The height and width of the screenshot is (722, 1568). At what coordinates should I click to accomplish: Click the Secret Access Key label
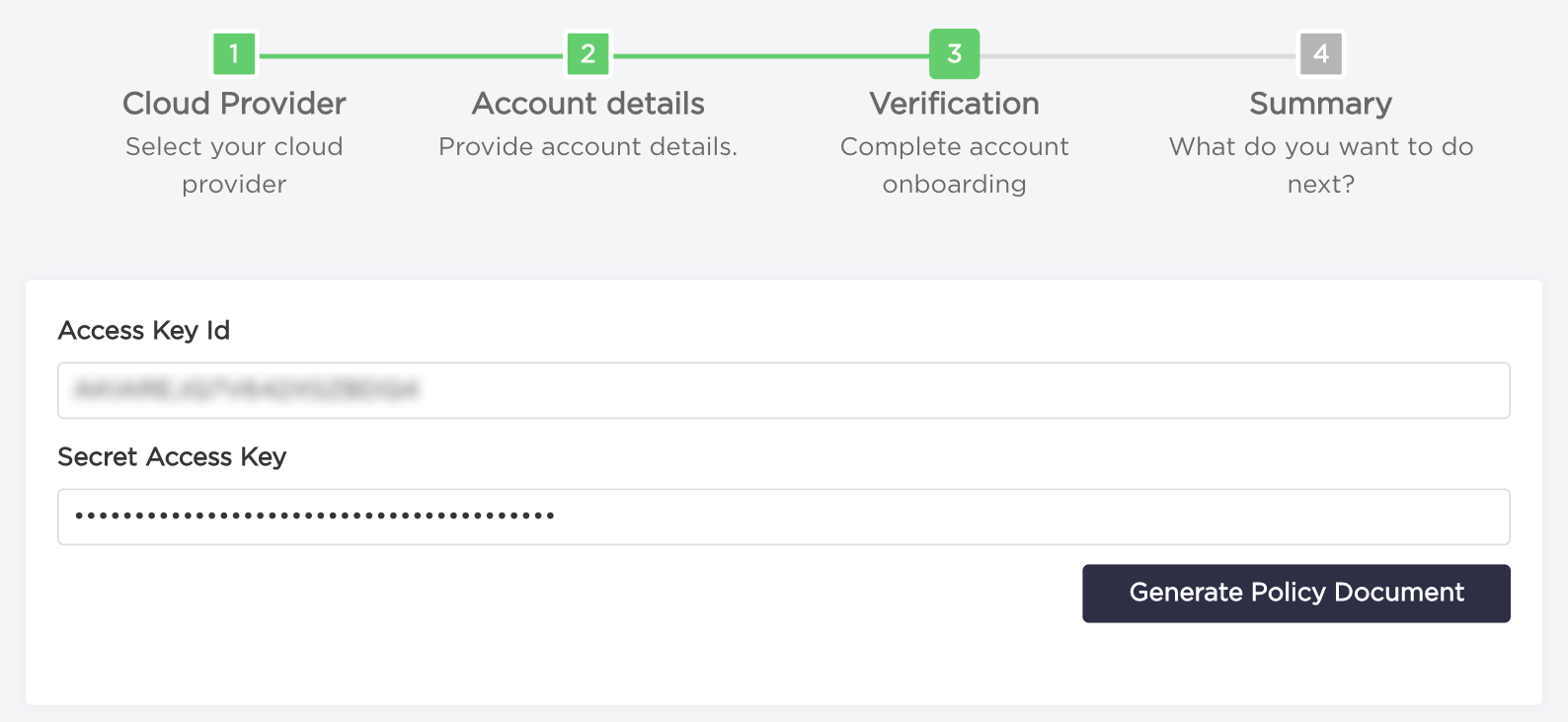click(172, 456)
